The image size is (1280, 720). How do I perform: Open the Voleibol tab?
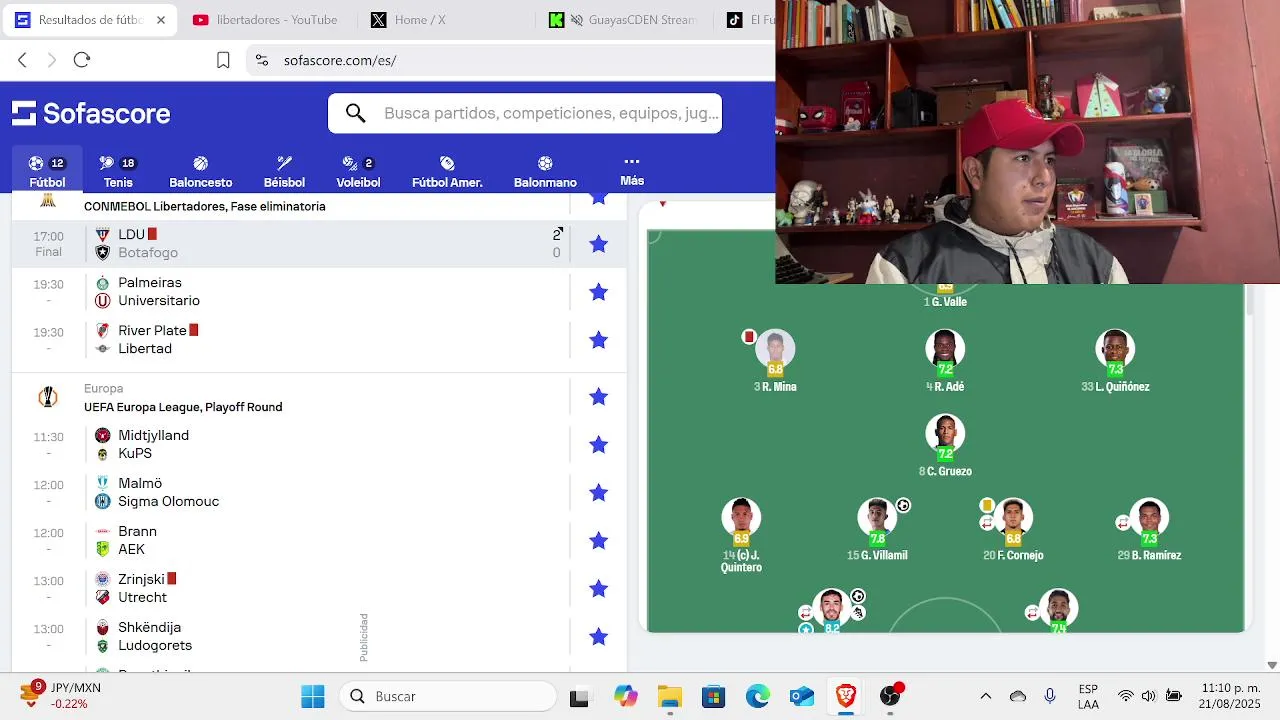click(358, 171)
